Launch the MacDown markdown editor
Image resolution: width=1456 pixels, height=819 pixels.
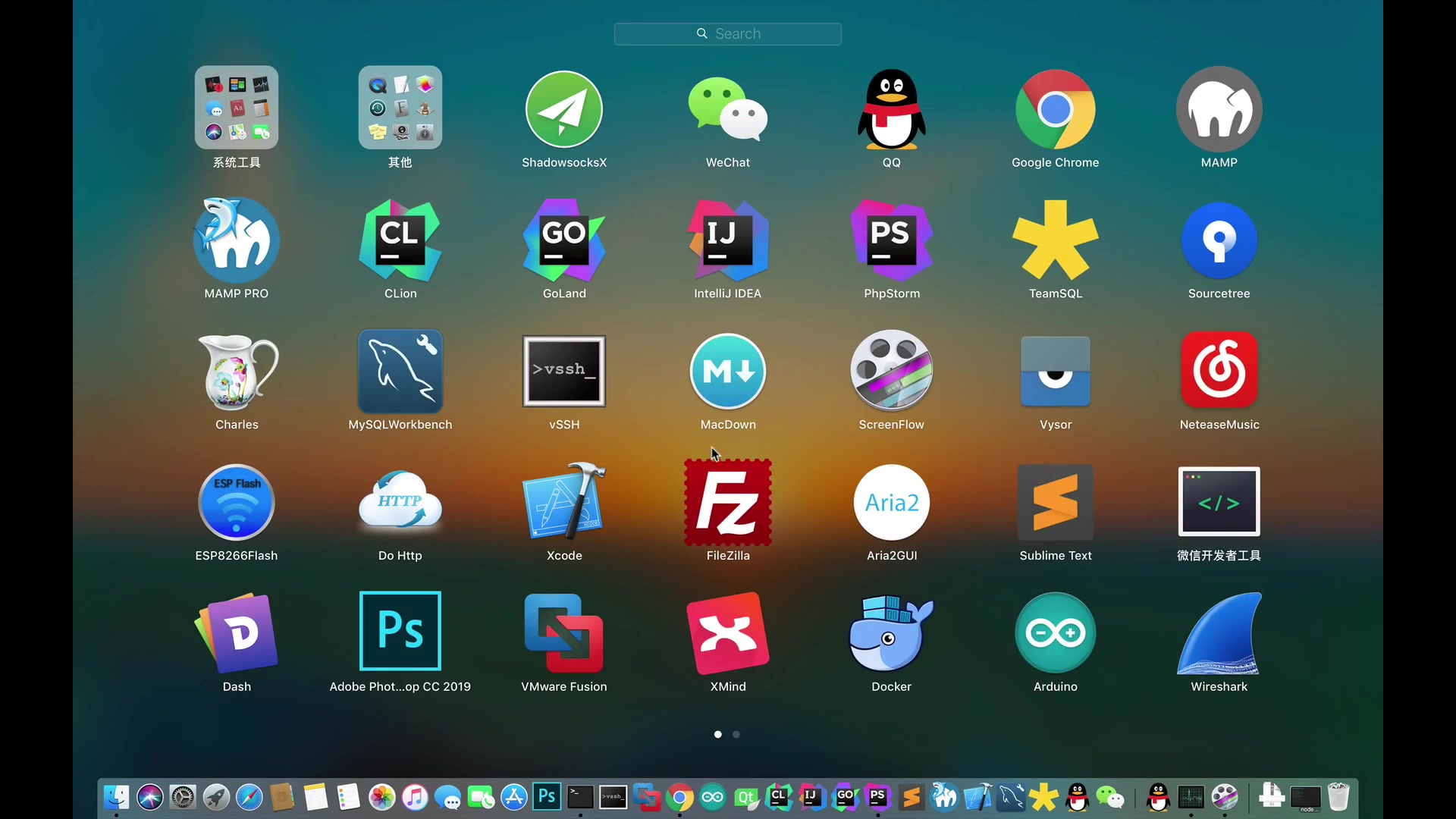tap(728, 372)
